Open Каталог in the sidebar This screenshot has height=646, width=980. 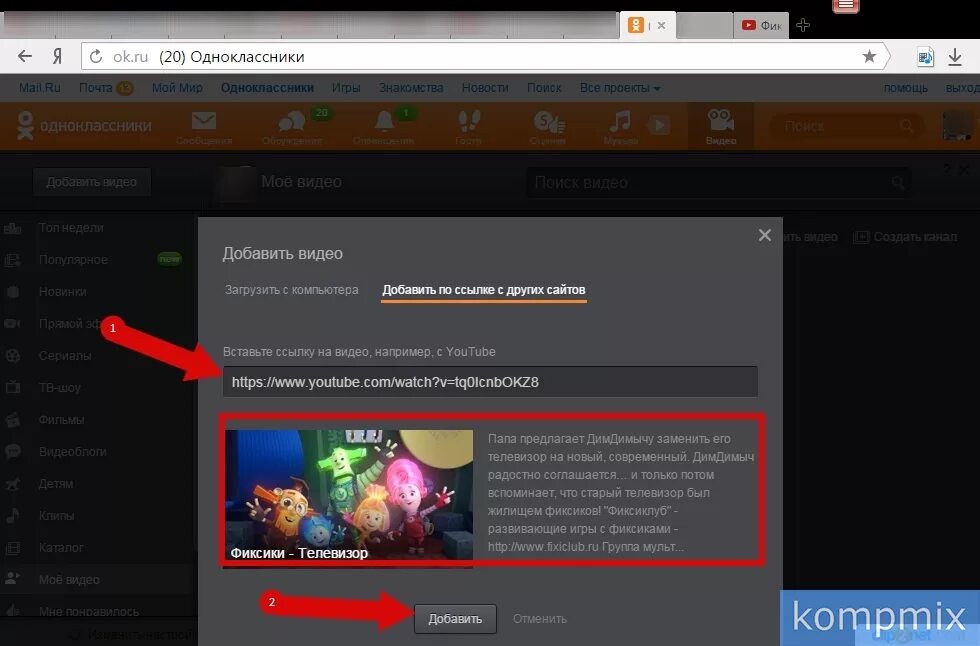[x=61, y=547]
